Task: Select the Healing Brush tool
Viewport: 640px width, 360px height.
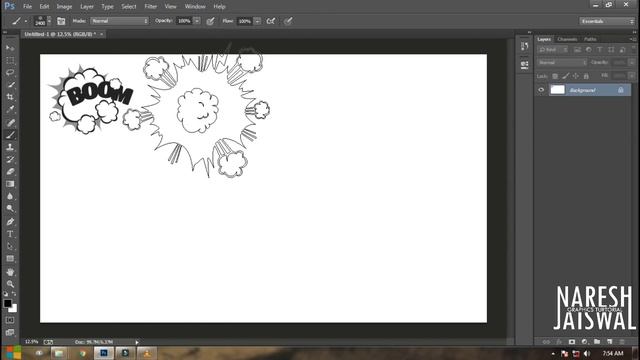Action: coord(10,122)
